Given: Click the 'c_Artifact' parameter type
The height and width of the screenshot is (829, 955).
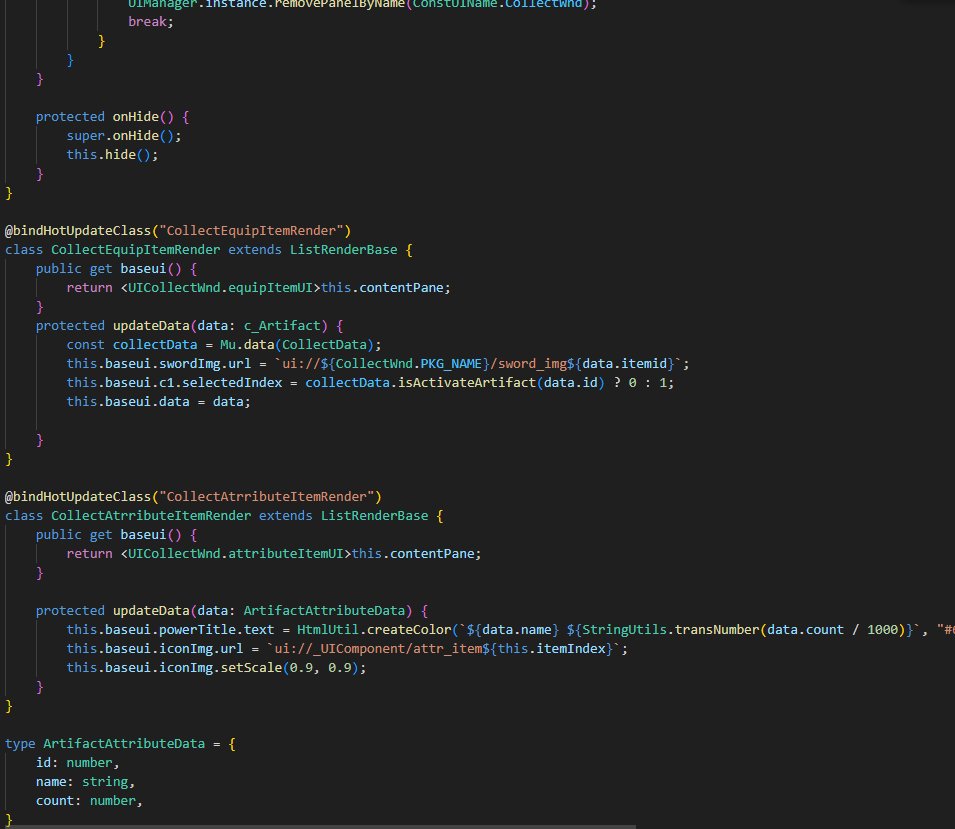Looking at the screenshot, I should pos(282,325).
